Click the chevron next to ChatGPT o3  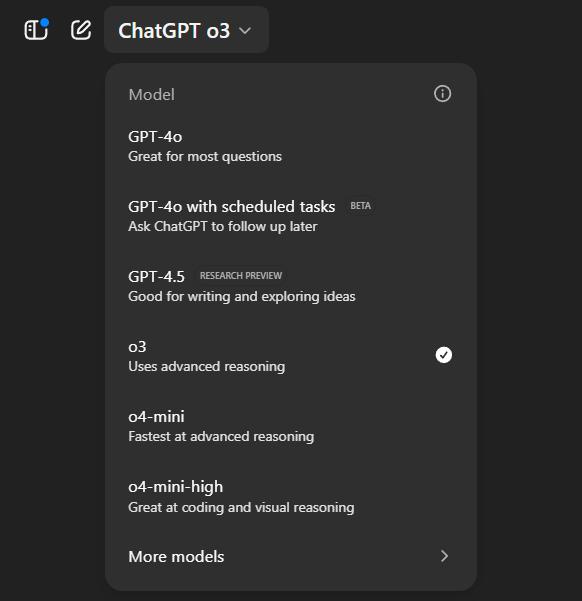coord(245,30)
